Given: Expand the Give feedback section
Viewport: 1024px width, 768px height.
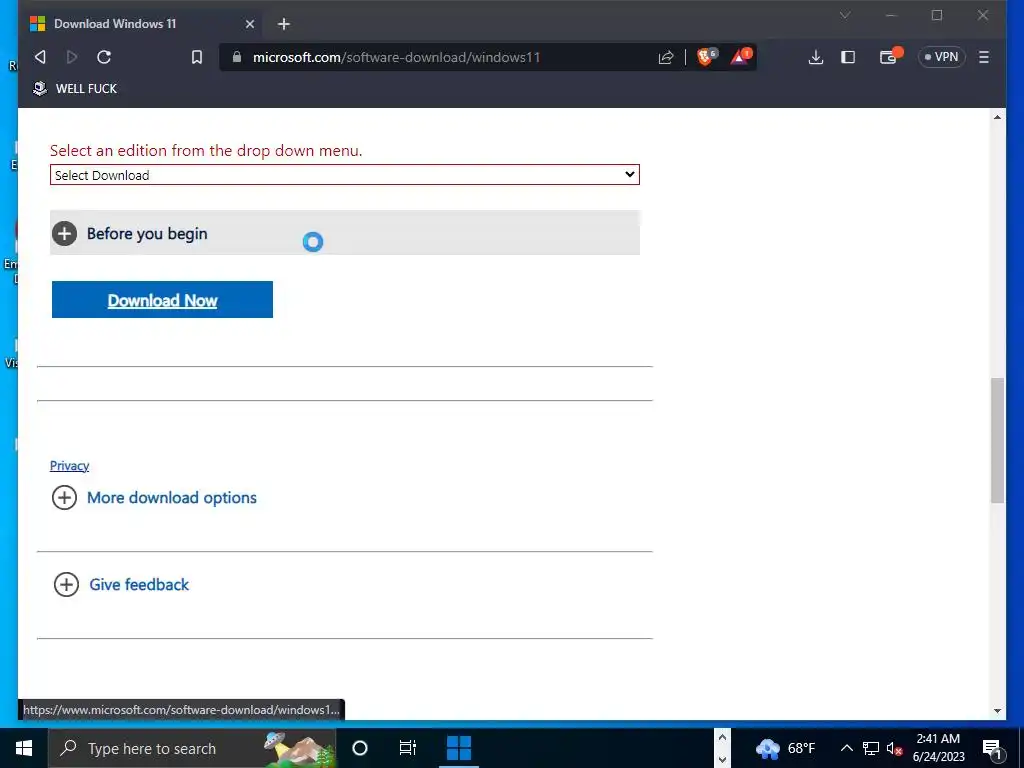Looking at the screenshot, I should tap(121, 584).
